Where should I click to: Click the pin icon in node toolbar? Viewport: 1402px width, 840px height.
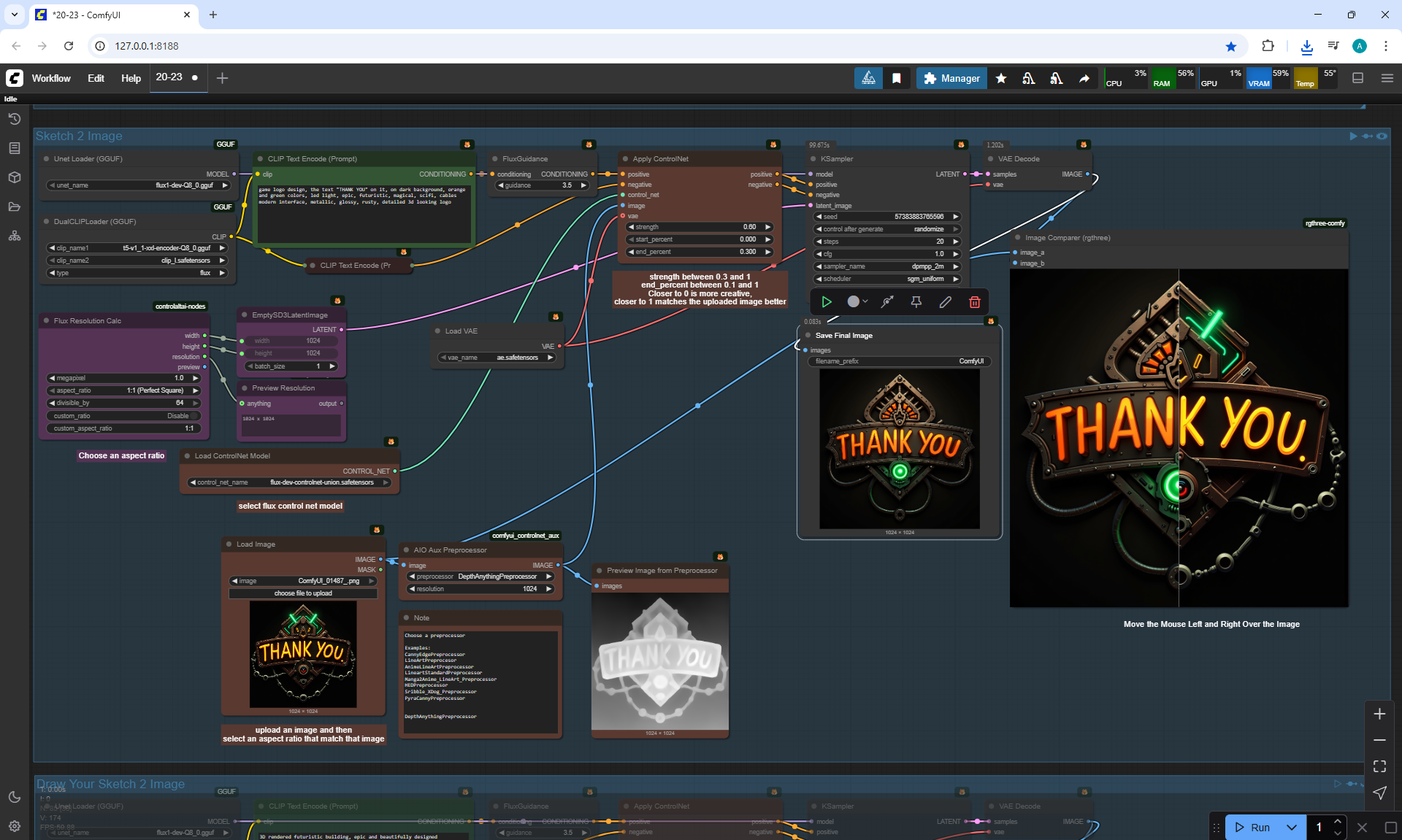(x=916, y=302)
